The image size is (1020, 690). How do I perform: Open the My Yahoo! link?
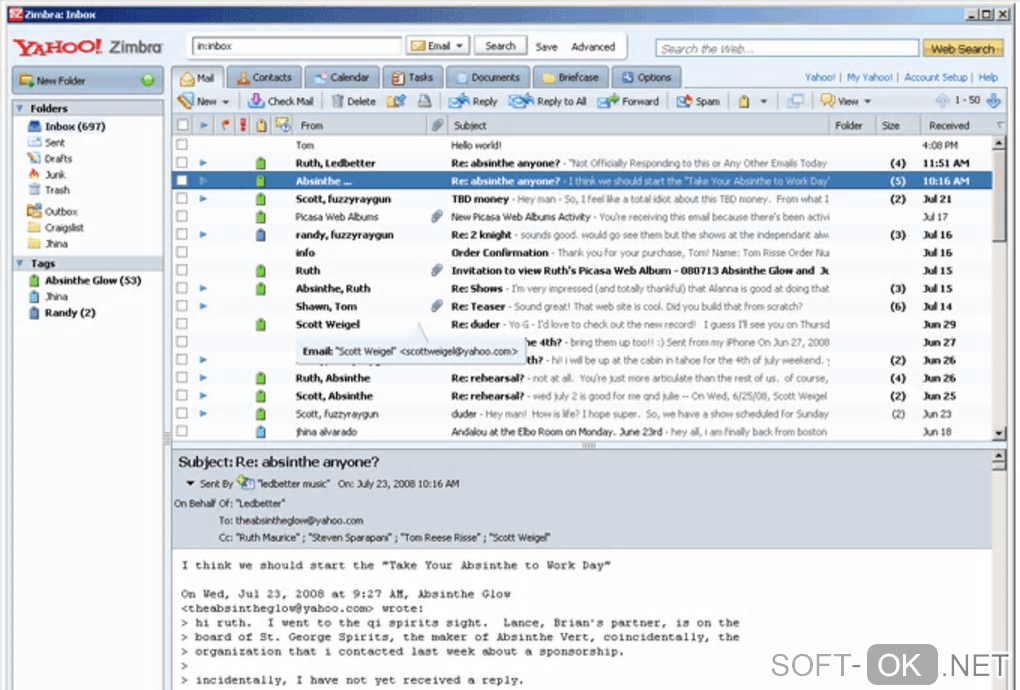coord(869,77)
